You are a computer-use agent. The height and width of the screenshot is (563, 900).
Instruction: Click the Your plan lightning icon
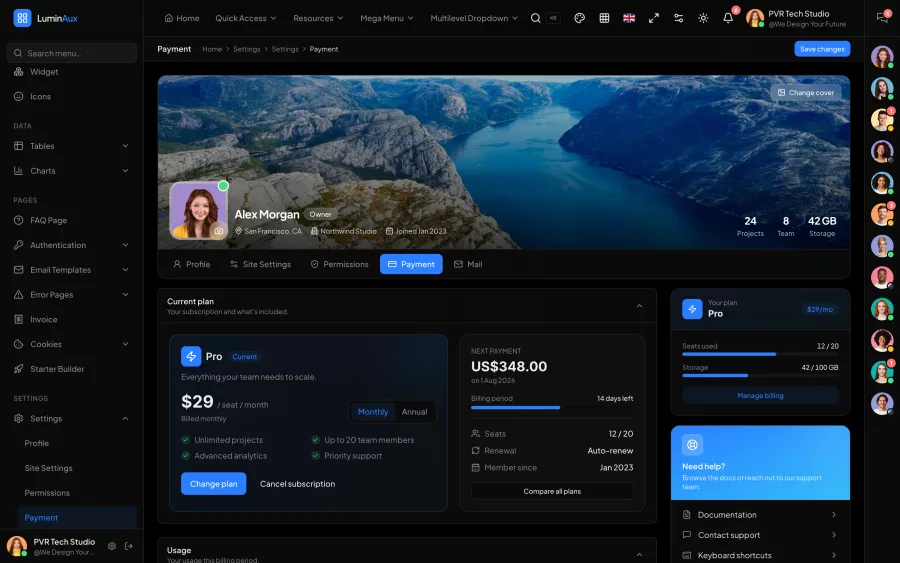coord(692,309)
